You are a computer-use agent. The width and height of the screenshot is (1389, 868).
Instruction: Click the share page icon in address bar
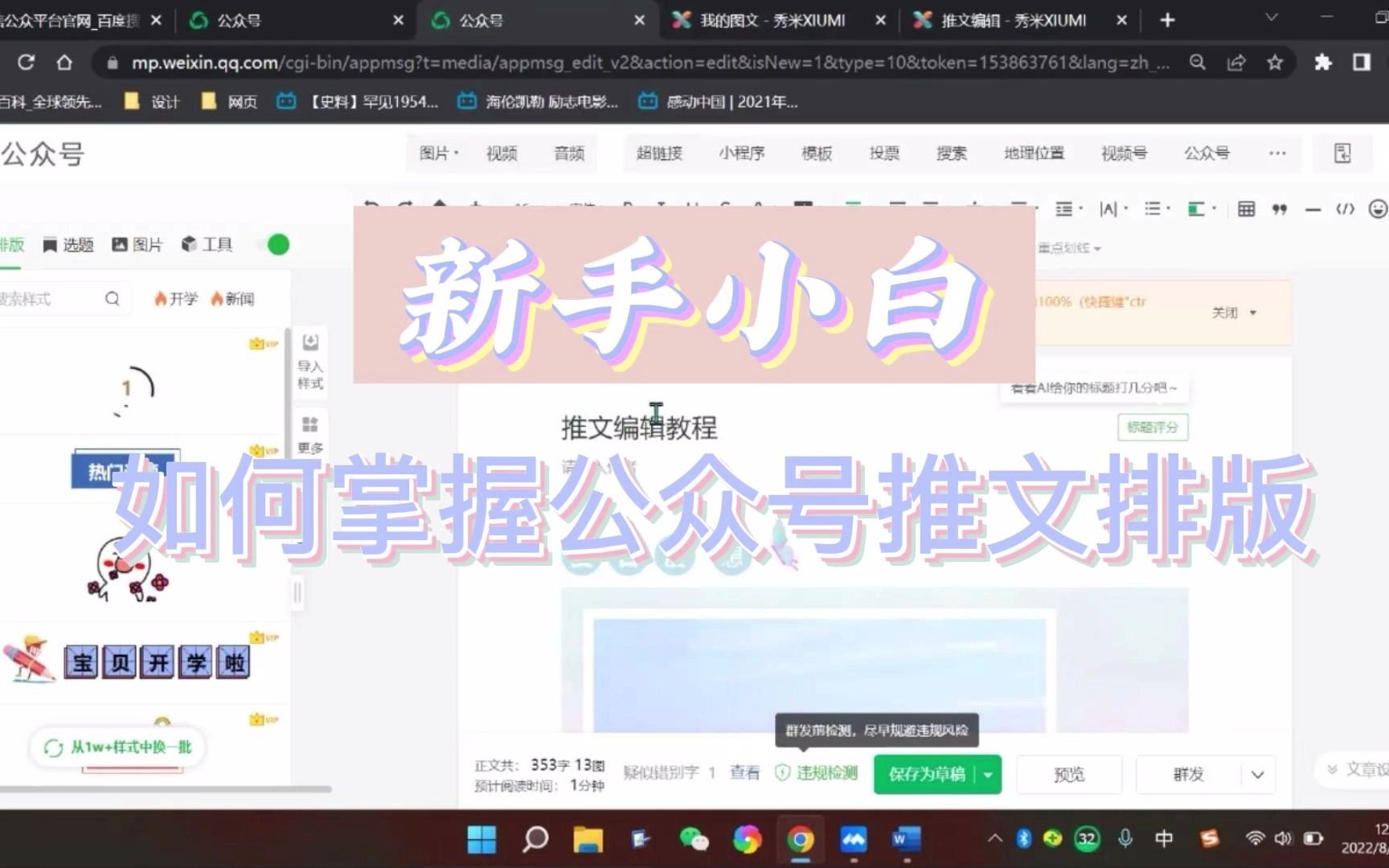click(x=1236, y=63)
